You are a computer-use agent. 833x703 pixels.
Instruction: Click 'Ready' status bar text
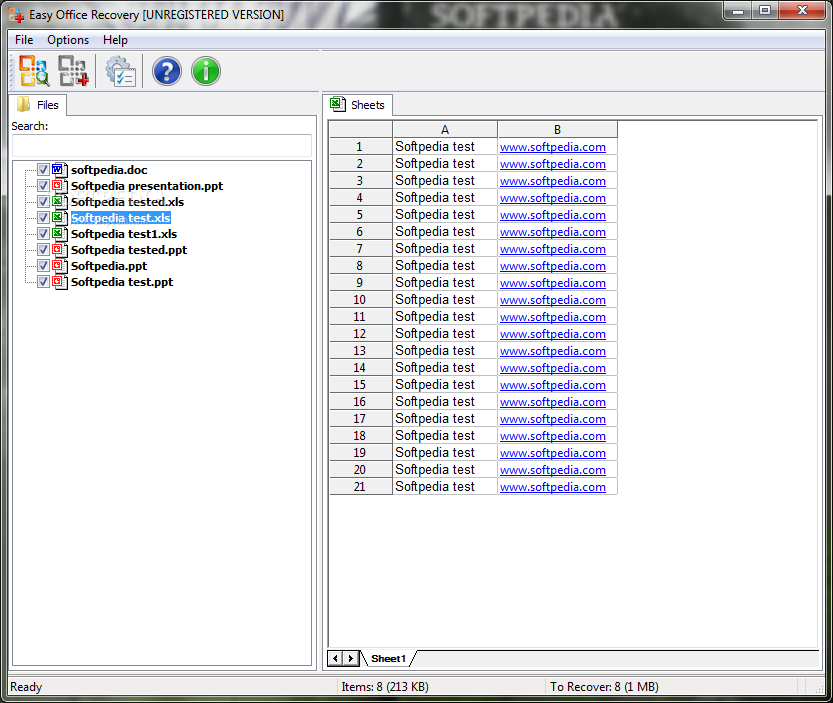tap(26, 687)
